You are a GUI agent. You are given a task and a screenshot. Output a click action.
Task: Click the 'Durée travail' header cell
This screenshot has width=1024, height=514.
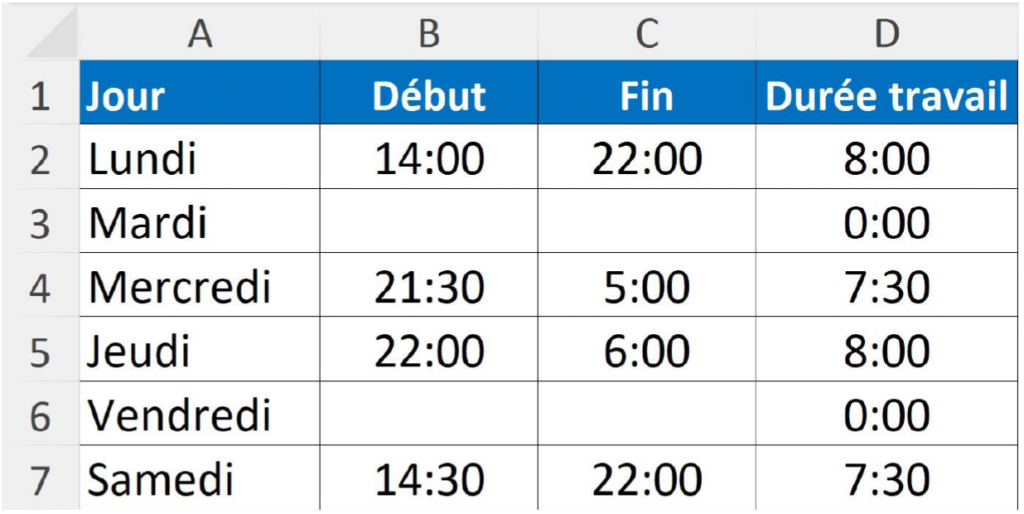886,96
